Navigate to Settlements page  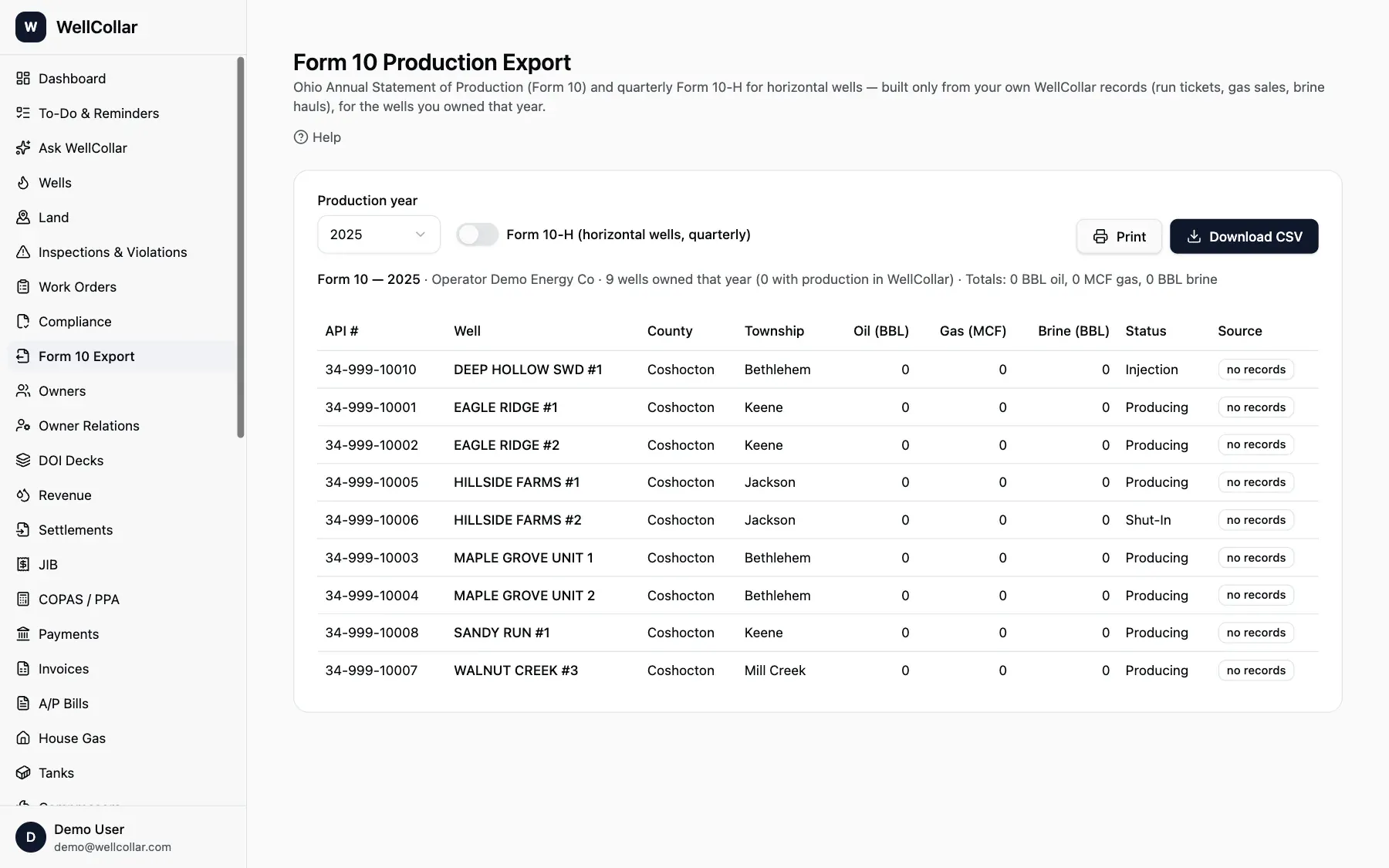coord(122,530)
